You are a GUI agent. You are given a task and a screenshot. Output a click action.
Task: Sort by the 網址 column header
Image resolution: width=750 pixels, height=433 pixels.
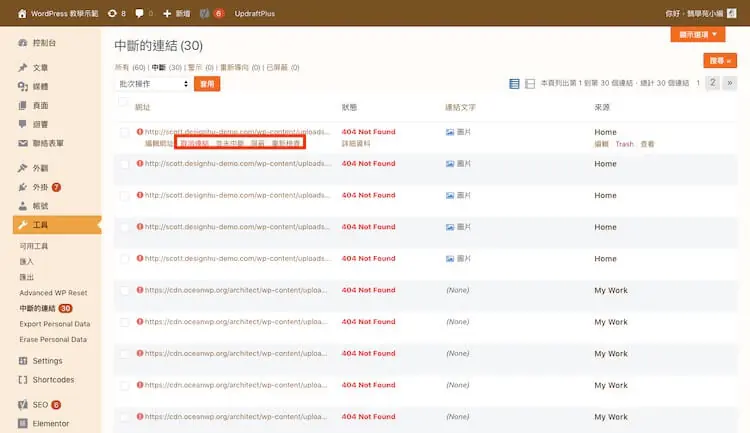(x=143, y=107)
